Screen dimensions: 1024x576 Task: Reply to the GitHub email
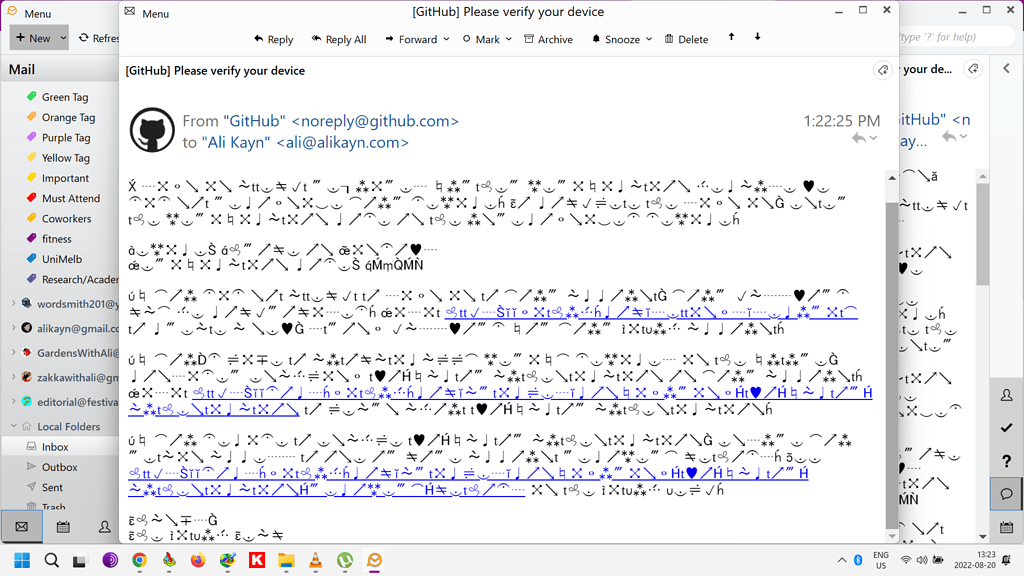(x=274, y=39)
